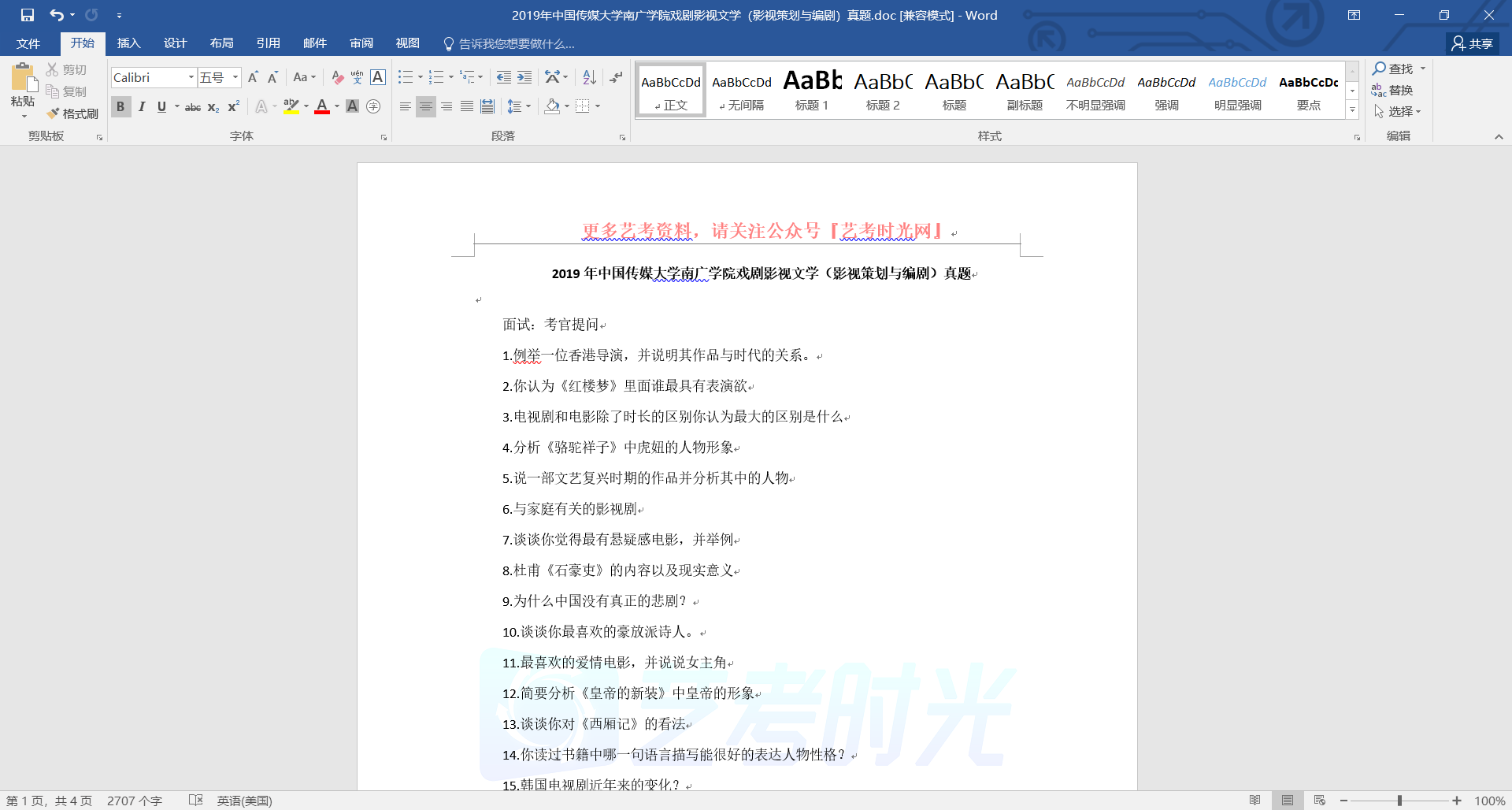Toggle show/hide paragraph marks
Viewport: 1512px width, 810px height.
pyautogui.click(x=616, y=77)
